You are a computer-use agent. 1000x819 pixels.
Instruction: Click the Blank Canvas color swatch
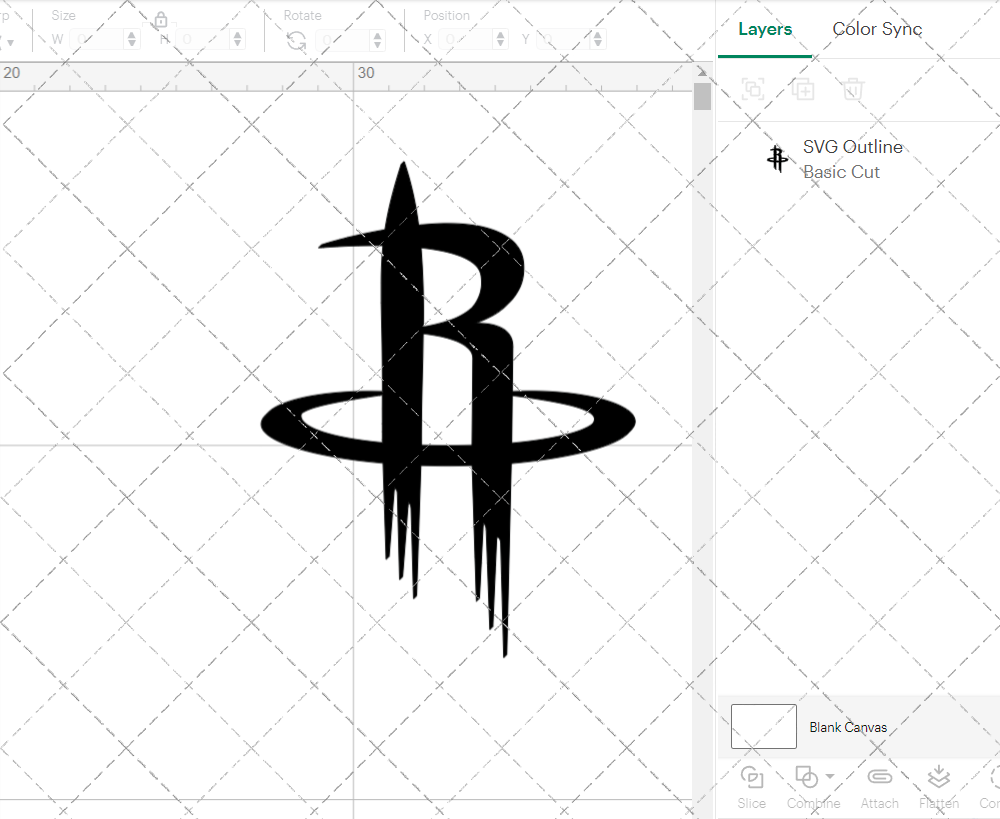tap(763, 727)
